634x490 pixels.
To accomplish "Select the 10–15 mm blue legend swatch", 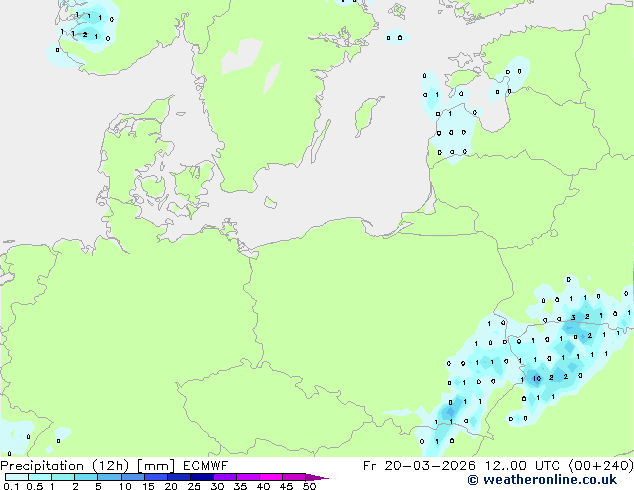I will 133,477.
